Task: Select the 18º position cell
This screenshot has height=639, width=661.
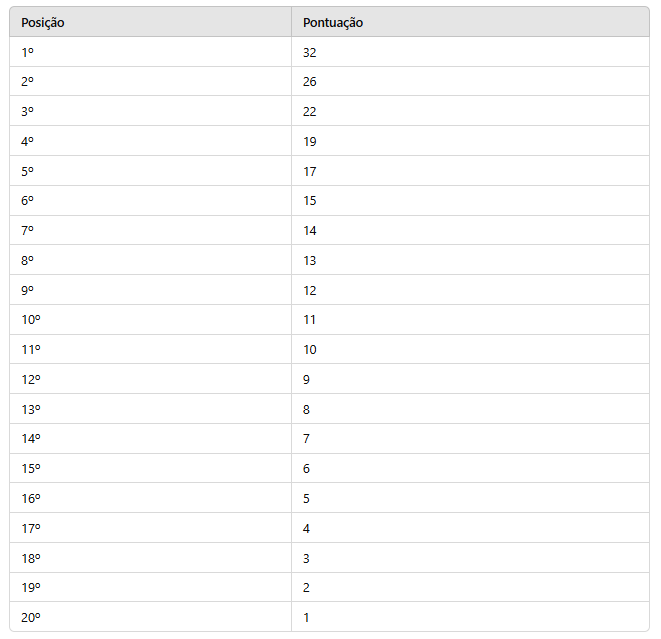Action: pyautogui.click(x=30, y=558)
